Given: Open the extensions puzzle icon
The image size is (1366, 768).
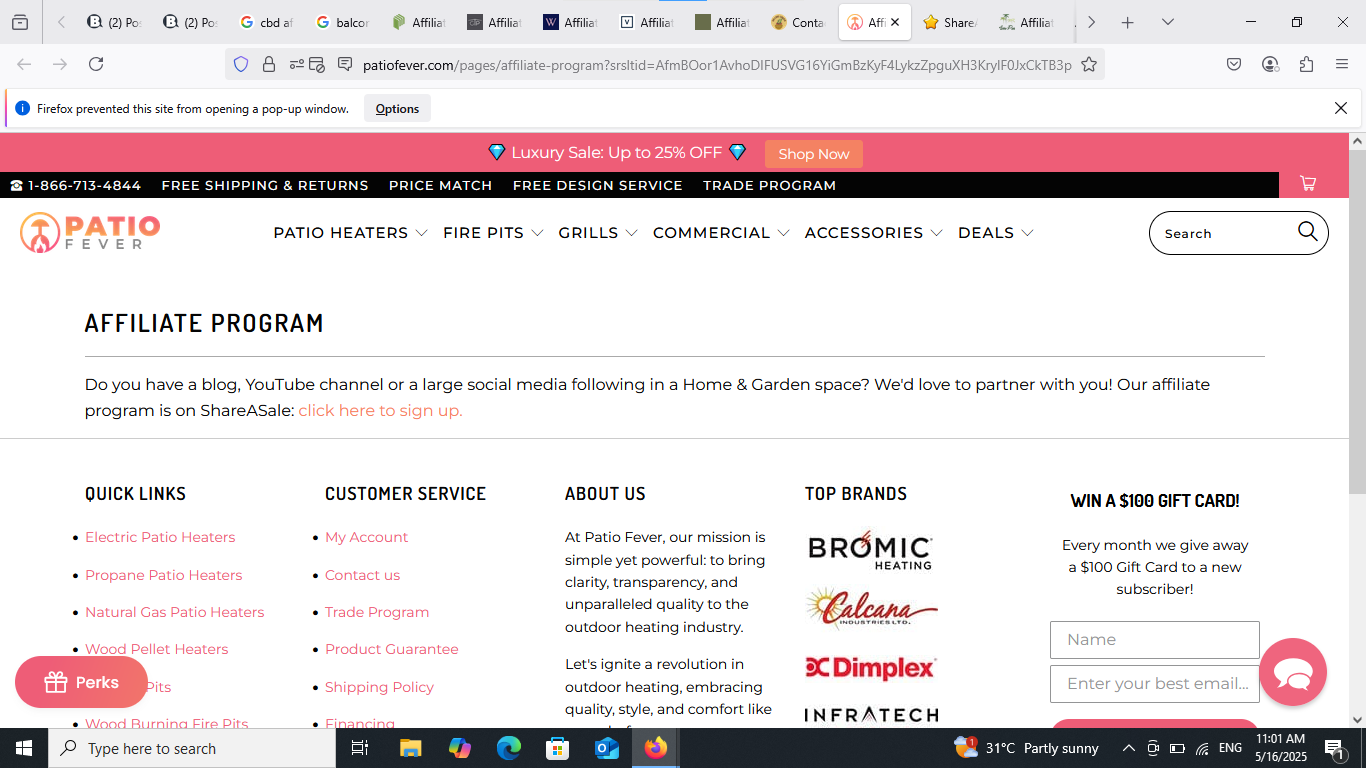Looking at the screenshot, I should [x=1306, y=64].
